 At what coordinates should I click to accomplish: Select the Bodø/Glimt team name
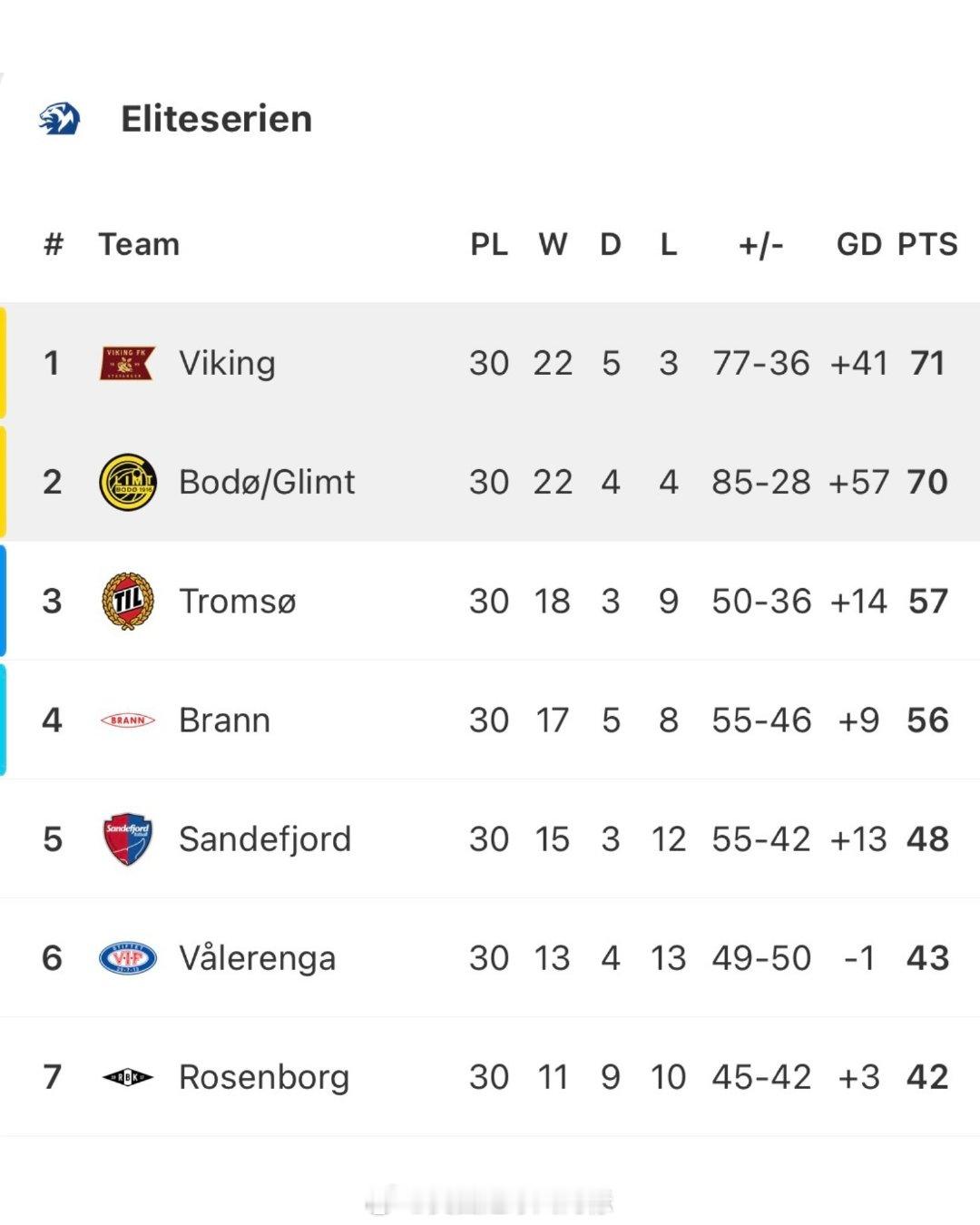click(x=267, y=482)
